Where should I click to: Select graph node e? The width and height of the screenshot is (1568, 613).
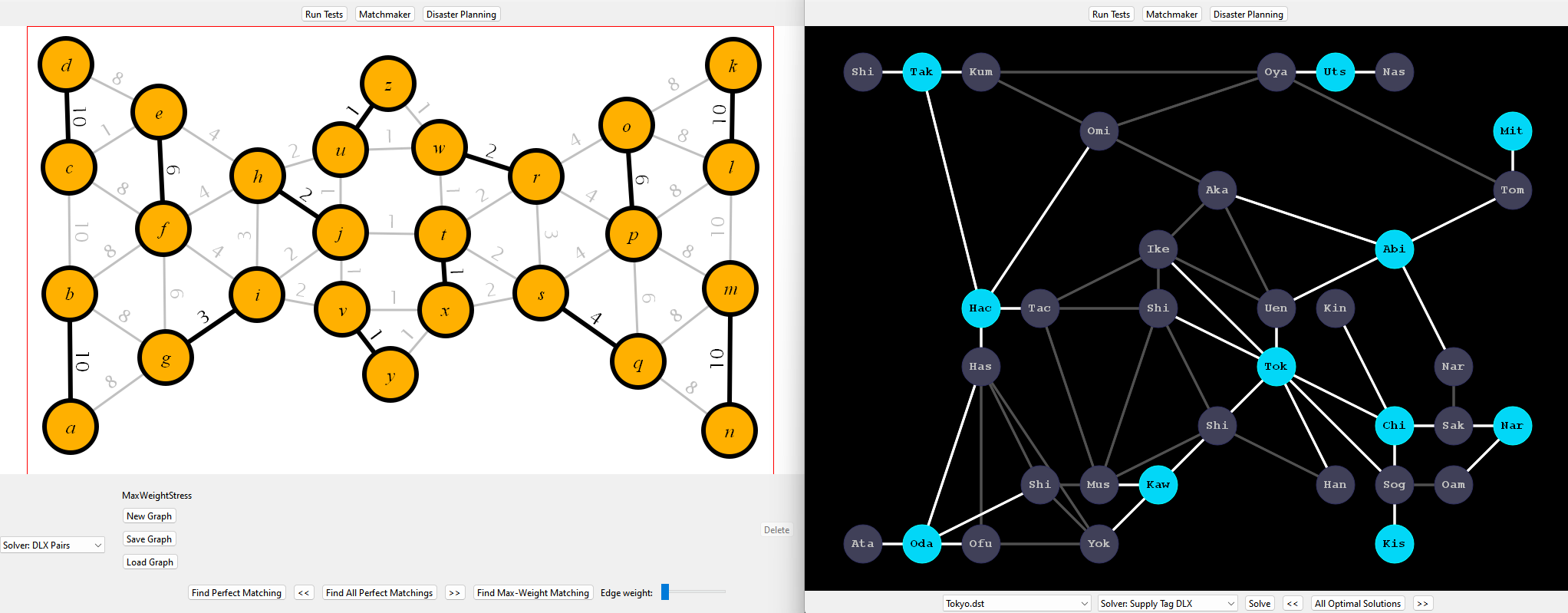(159, 113)
